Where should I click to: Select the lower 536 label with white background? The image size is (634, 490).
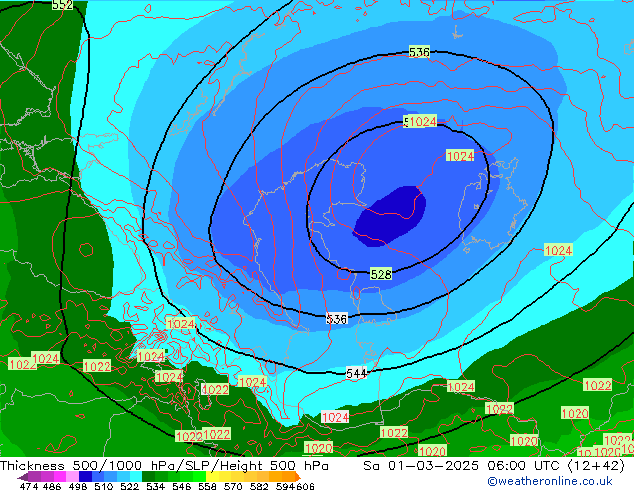coord(336,319)
